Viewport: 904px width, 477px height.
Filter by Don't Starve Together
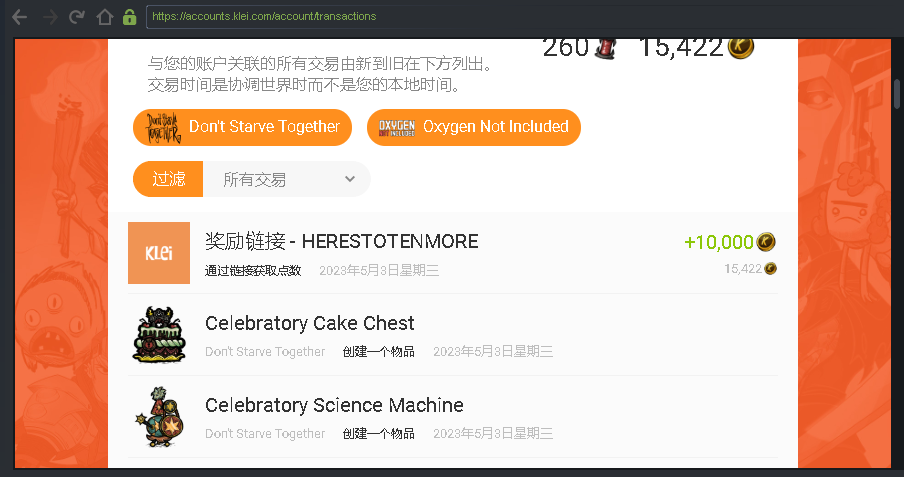[242, 127]
